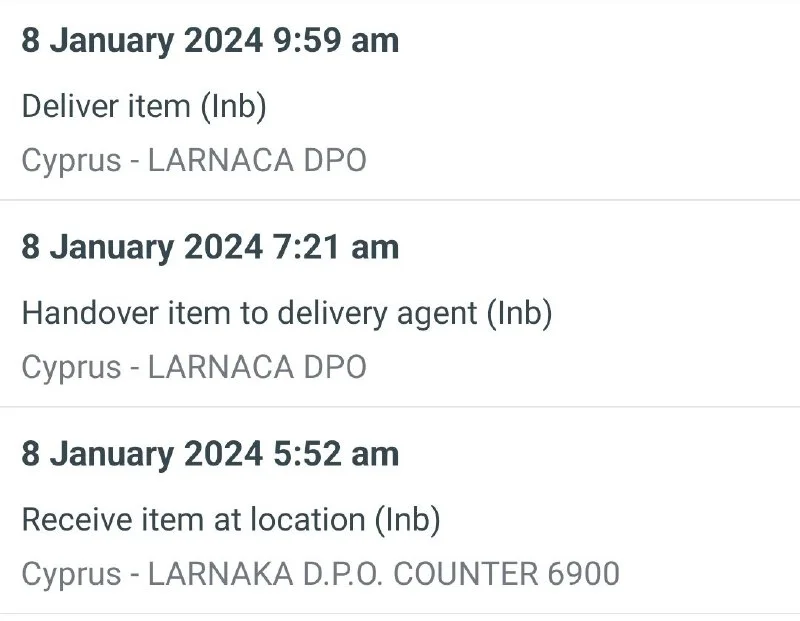
Task: Click the location under Deliver item
Action: pos(194,160)
